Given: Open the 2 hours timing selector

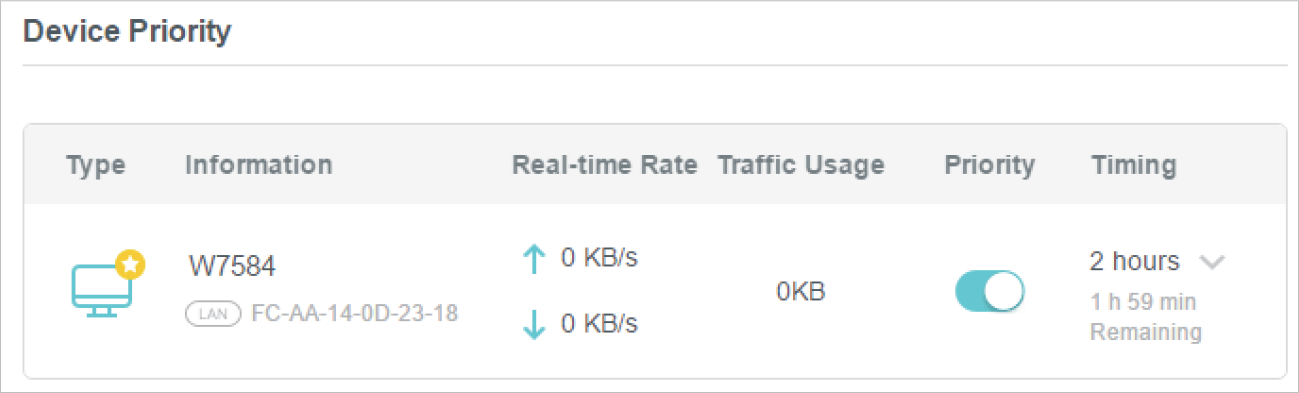Looking at the screenshot, I should click(x=1157, y=262).
